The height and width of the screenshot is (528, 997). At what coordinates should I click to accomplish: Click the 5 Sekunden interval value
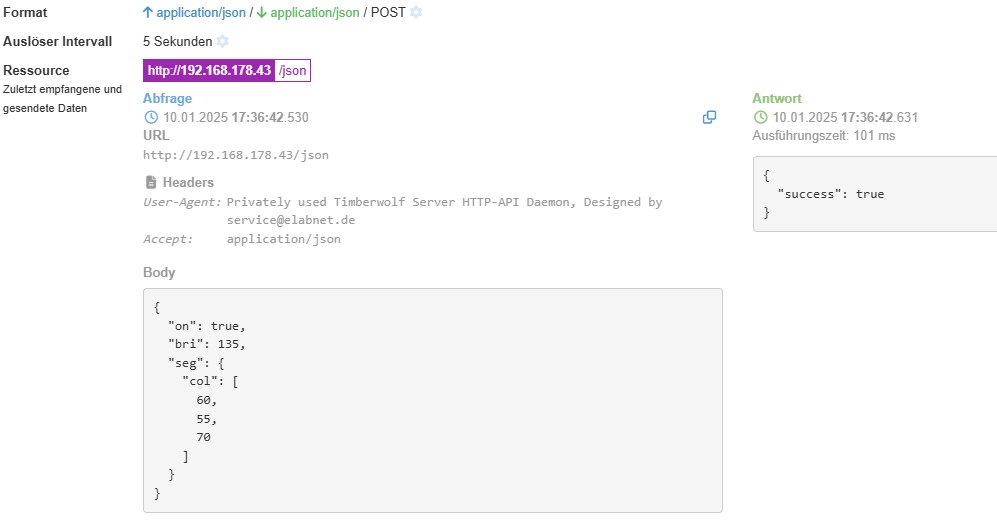(177, 41)
